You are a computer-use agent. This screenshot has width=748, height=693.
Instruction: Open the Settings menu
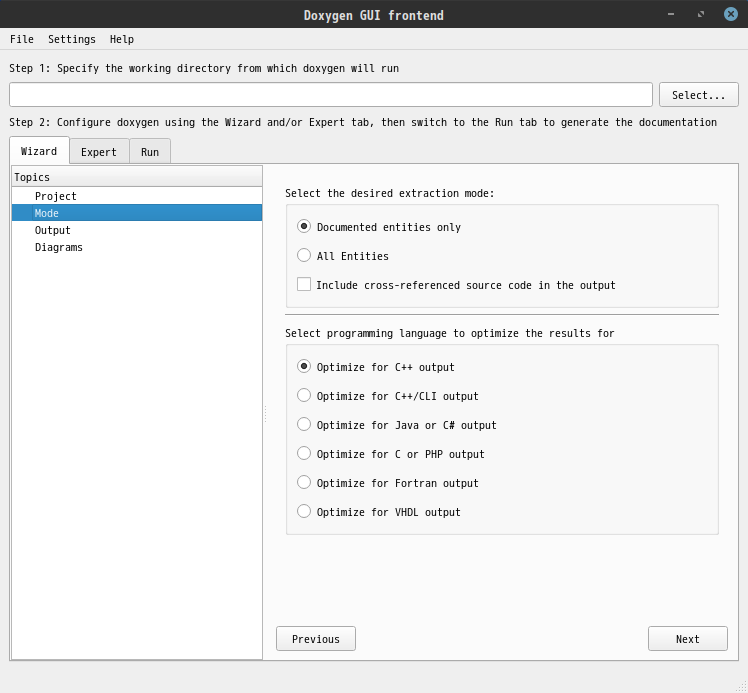click(72, 39)
